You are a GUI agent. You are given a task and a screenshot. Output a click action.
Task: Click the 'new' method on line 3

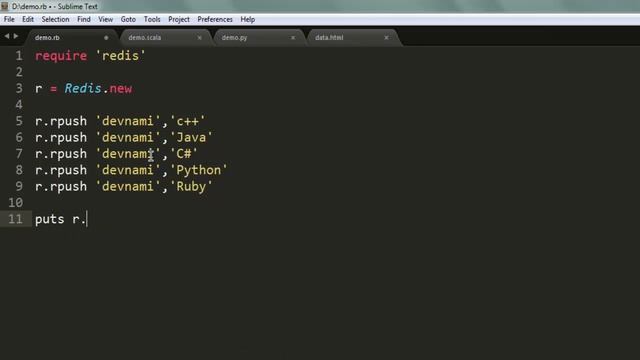(121, 89)
